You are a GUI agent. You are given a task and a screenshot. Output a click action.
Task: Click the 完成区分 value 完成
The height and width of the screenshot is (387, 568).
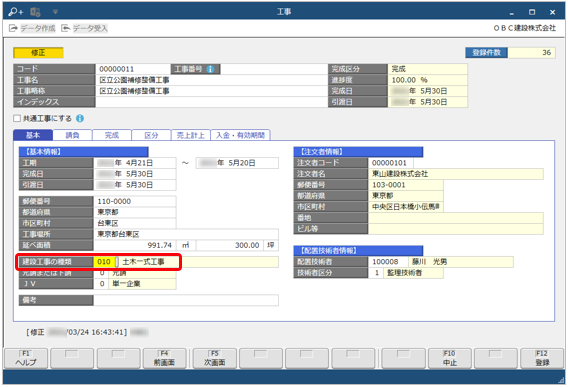pos(428,69)
